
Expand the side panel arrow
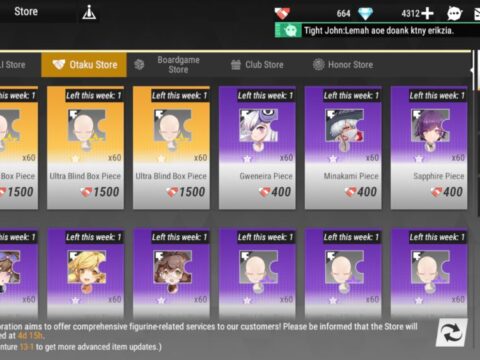472,70
